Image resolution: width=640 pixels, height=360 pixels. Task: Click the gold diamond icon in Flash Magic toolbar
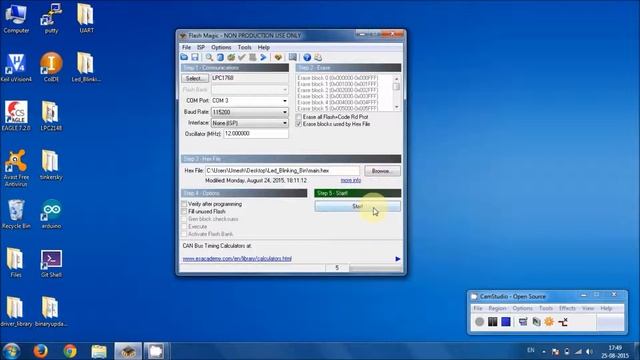pos(278,58)
